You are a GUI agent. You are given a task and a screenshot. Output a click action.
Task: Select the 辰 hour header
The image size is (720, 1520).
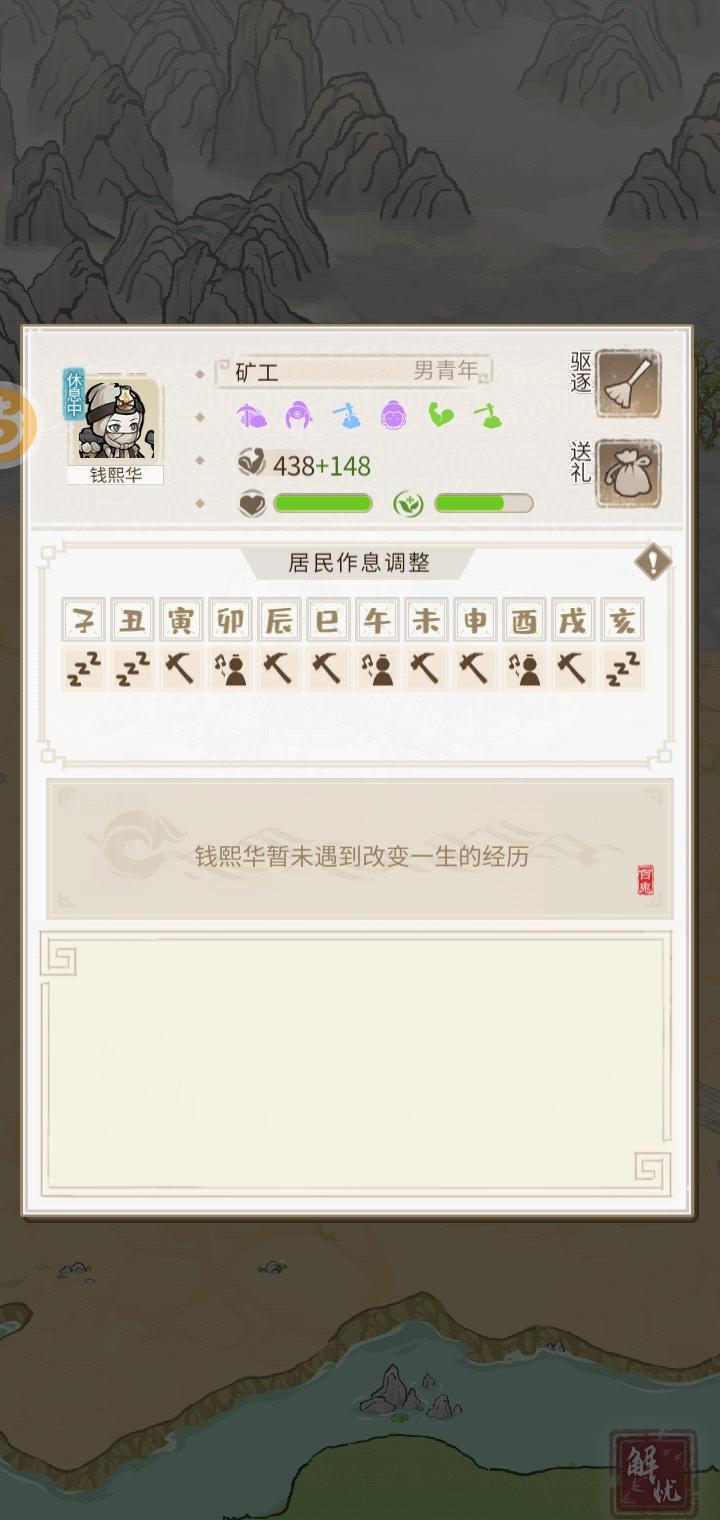tap(279, 621)
